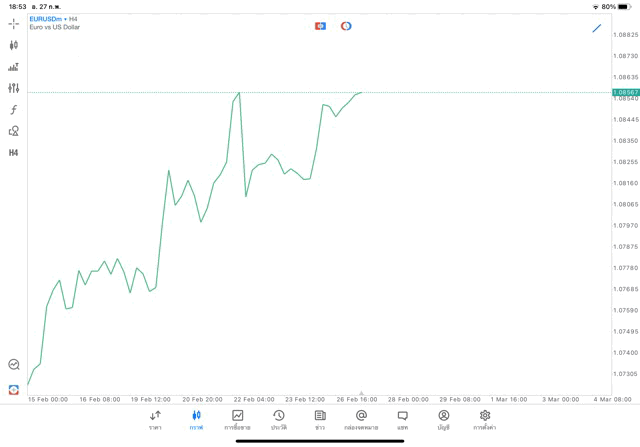Open chart settings sliders icon
The image size is (640, 447).
pyautogui.click(x=13, y=88)
